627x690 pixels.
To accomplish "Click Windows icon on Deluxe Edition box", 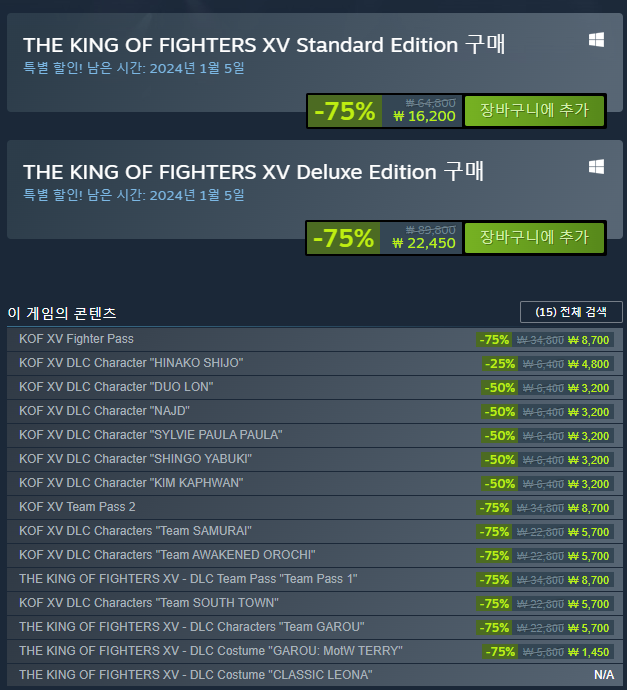I will (x=596, y=167).
